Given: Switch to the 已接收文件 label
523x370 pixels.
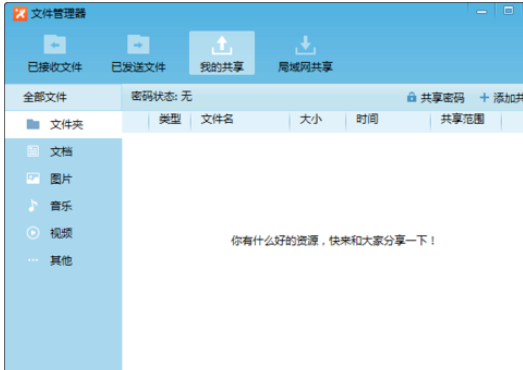Looking at the screenshot, I should (55, 67).
